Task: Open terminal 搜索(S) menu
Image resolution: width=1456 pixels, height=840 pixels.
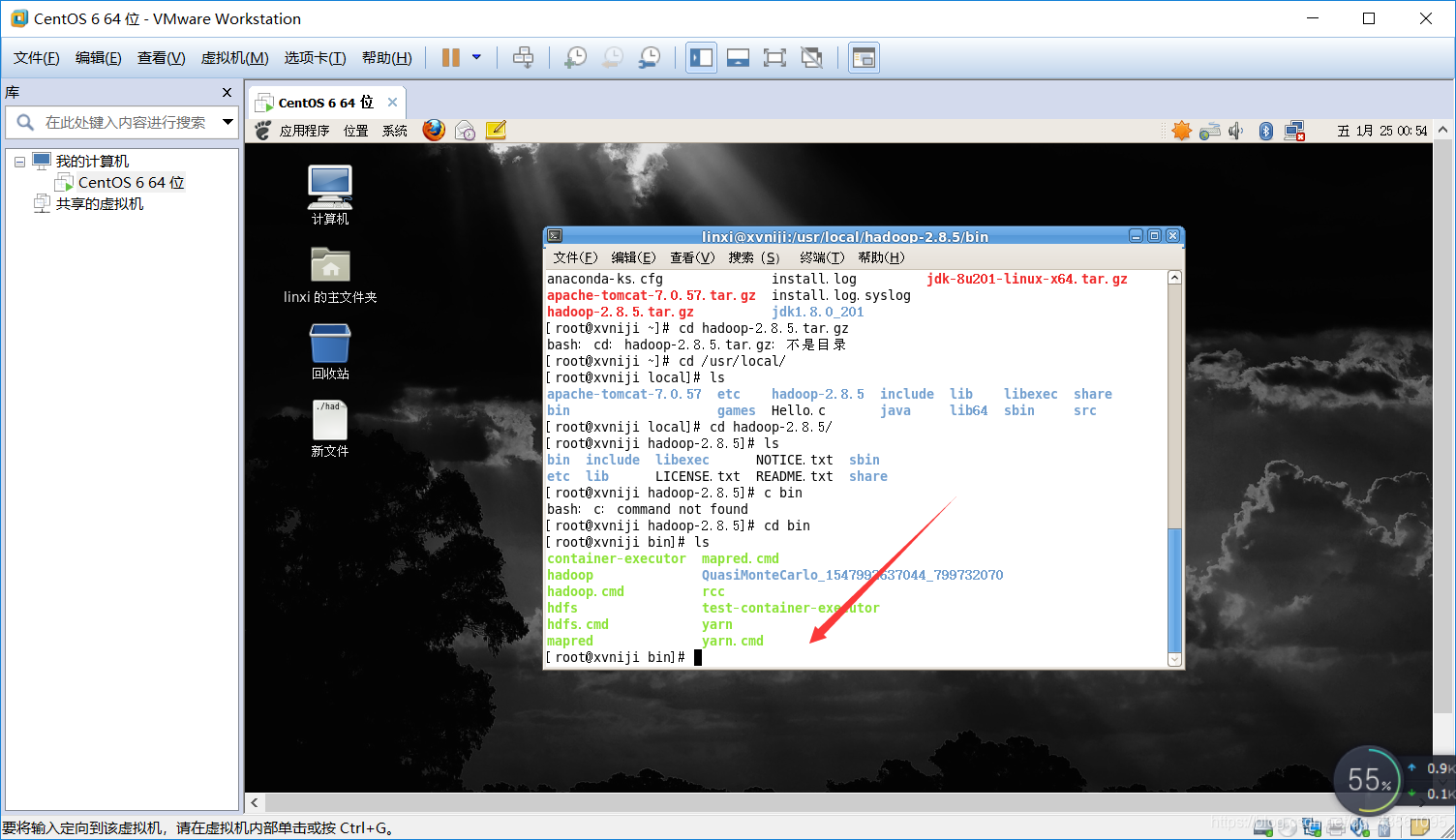Action: click(754, 257)
